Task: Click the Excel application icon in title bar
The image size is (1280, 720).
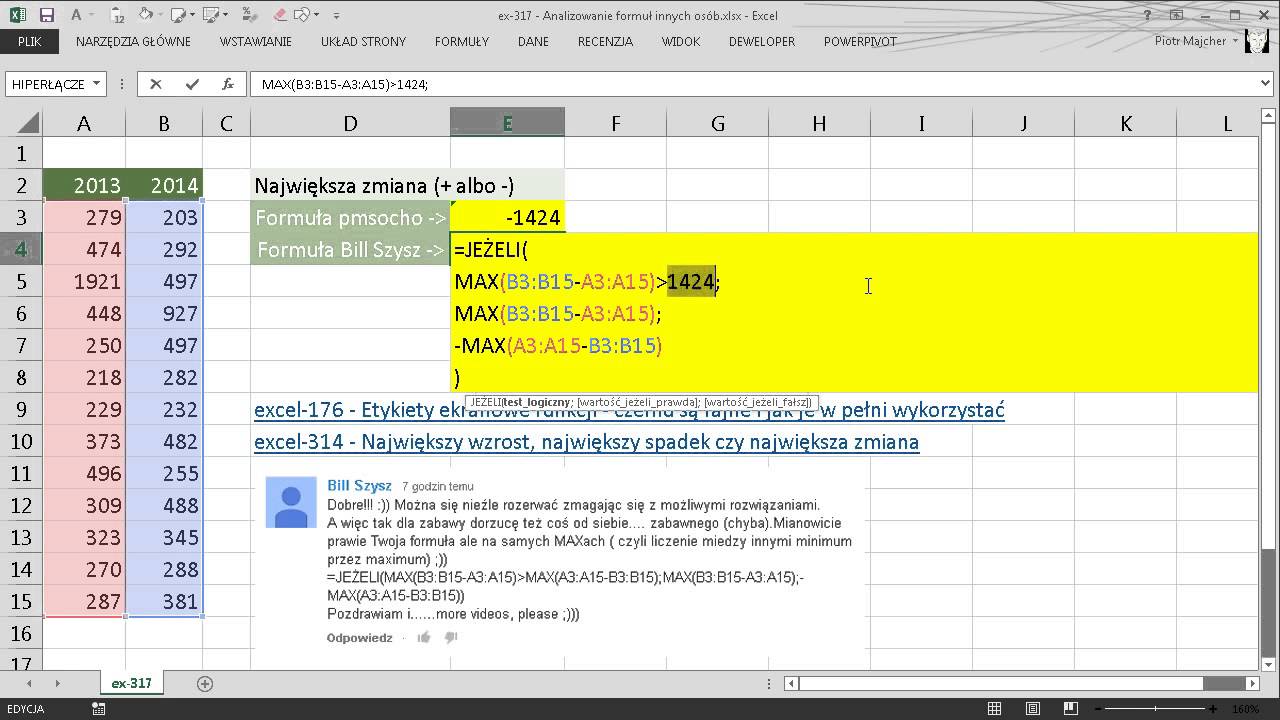Action: pyautogui.click(x=18, y=15)
